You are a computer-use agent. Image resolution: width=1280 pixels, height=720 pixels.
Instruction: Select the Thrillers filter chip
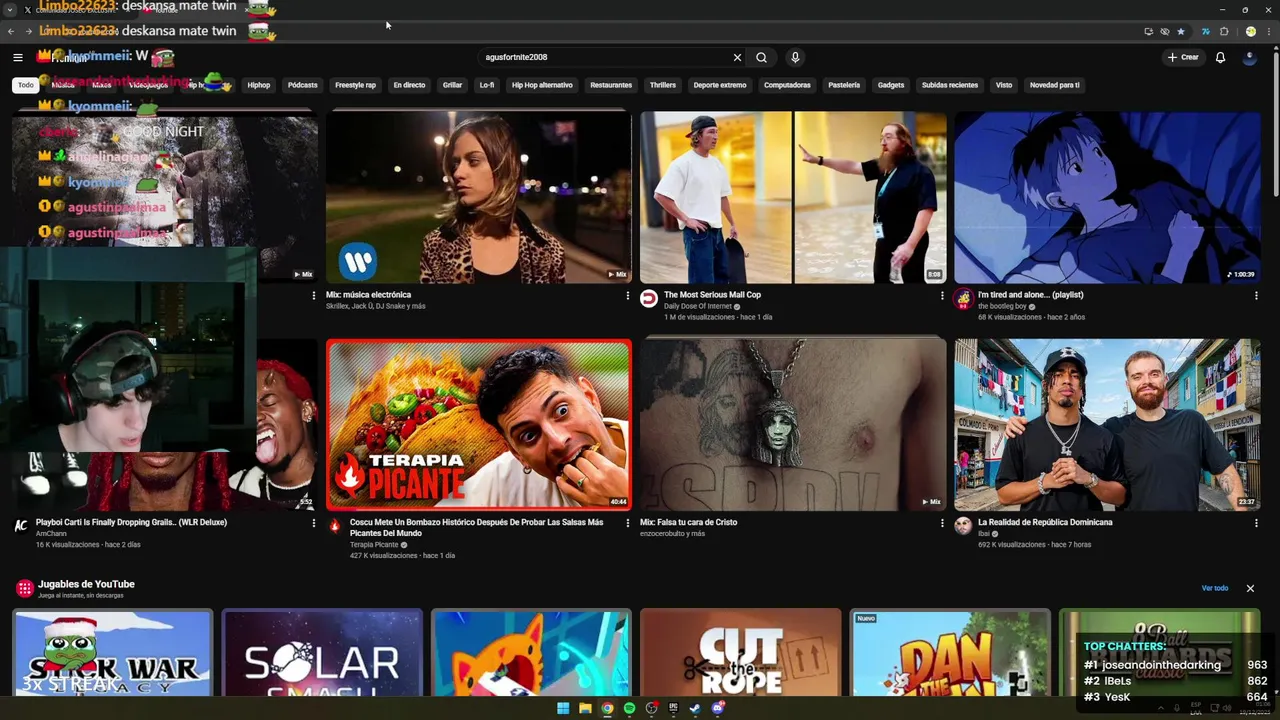pyautogui.click(x=663, y=85)
